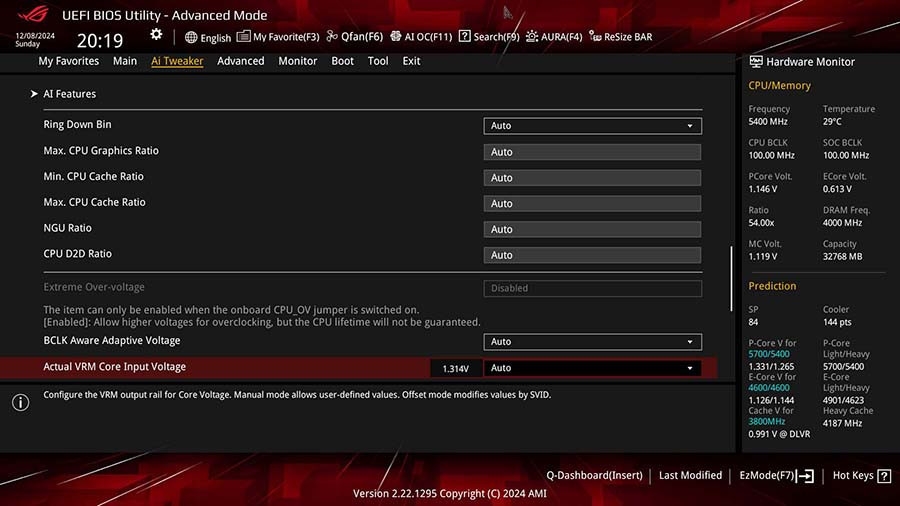Viewport: 900px width, 506px height.
Task: Click the Hardware Monitor icon
Action: (756, 61)
